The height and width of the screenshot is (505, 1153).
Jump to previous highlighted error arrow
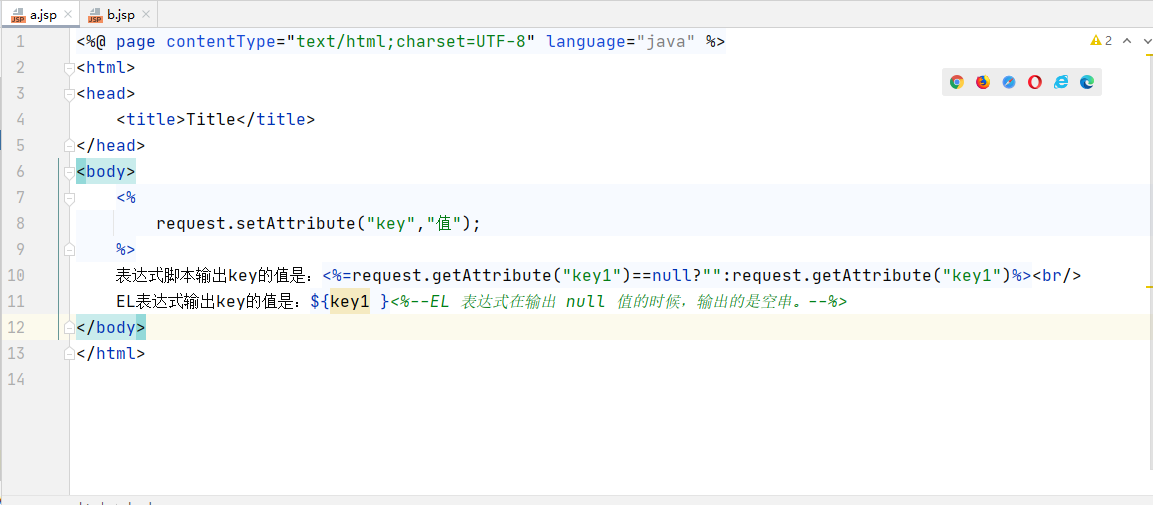click(x=1127, y=40)
